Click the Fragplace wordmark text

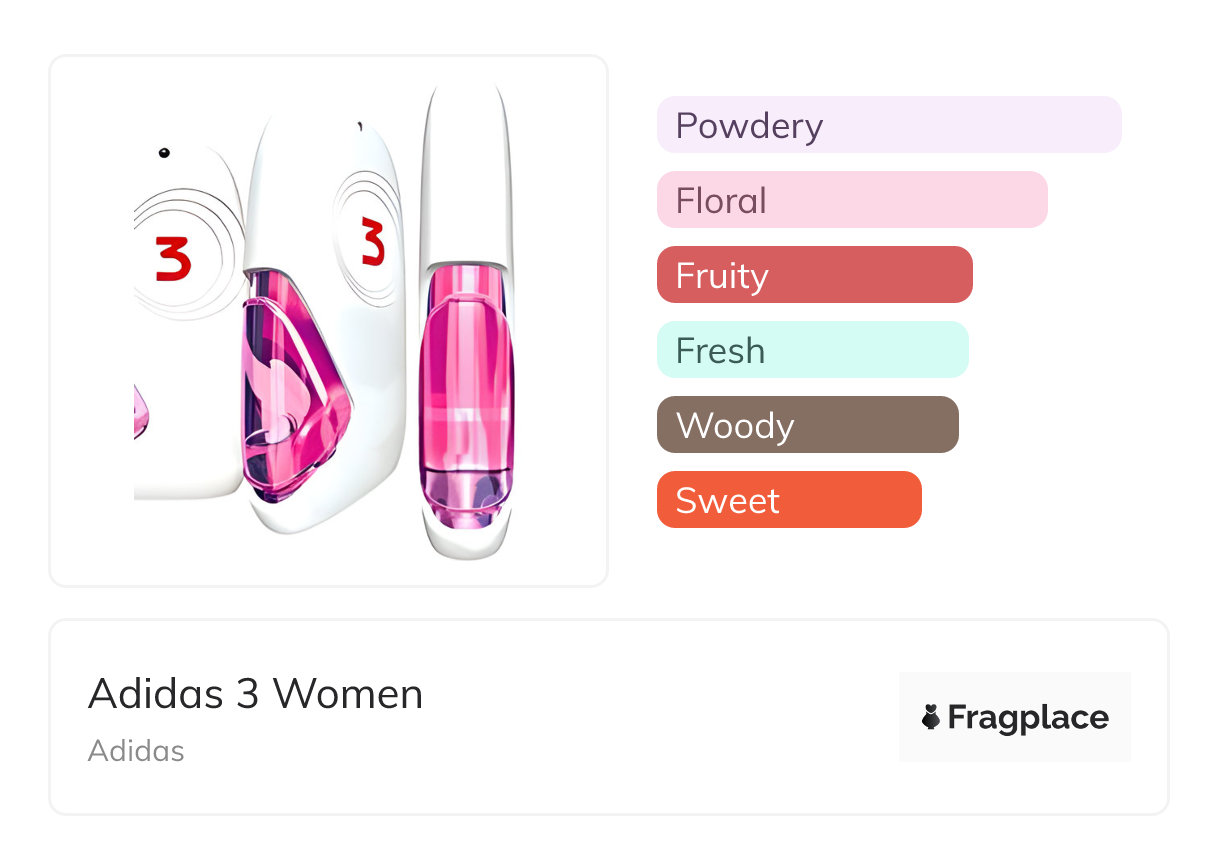(x=1027, y=717)
